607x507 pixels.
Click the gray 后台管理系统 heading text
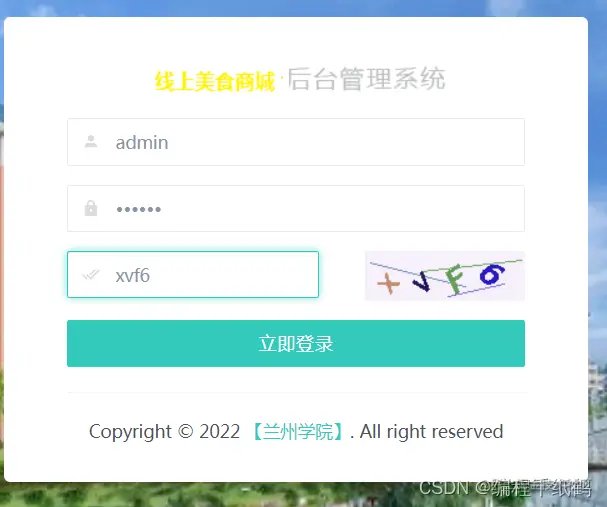click(367, 79)
